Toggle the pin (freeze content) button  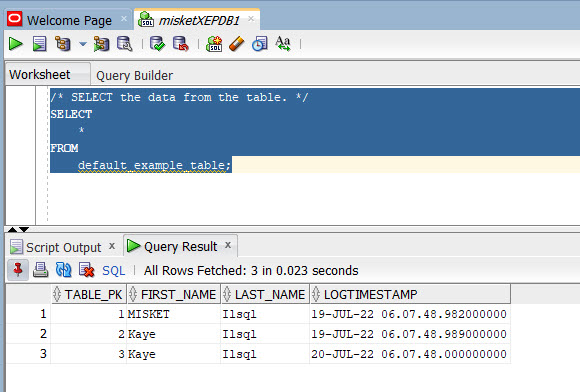(x=18, y=270)
